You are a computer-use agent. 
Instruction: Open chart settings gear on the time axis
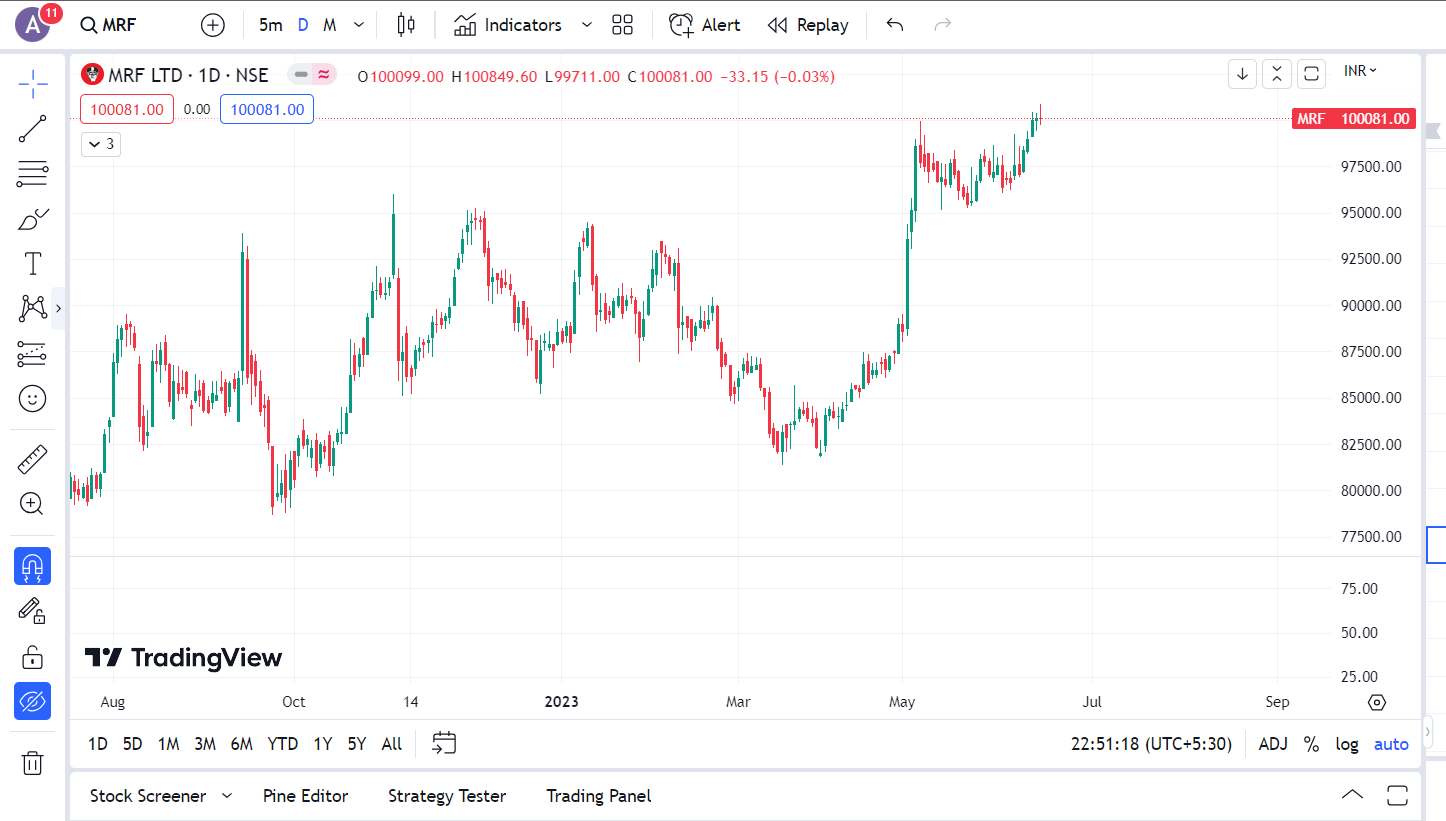pos(1377,702)
